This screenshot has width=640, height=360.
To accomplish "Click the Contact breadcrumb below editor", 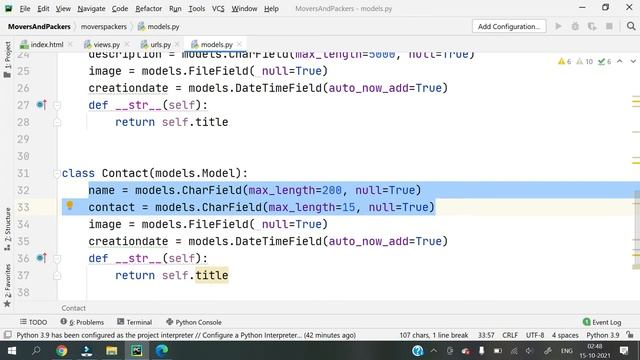I will 73,308.
